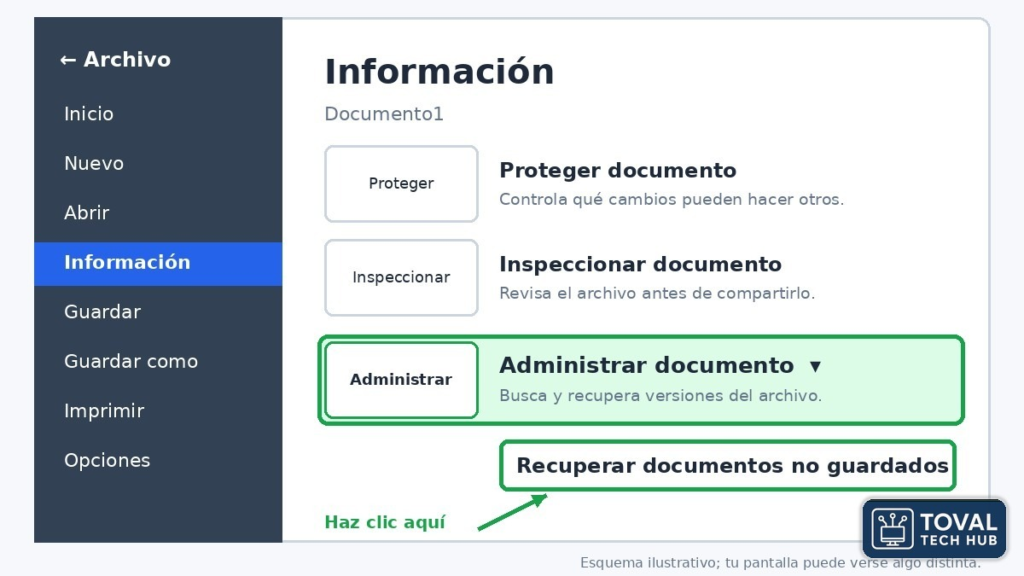Click the Información page title
Image resolution: width=1024 pixels, height=576 pixels.
440,72
